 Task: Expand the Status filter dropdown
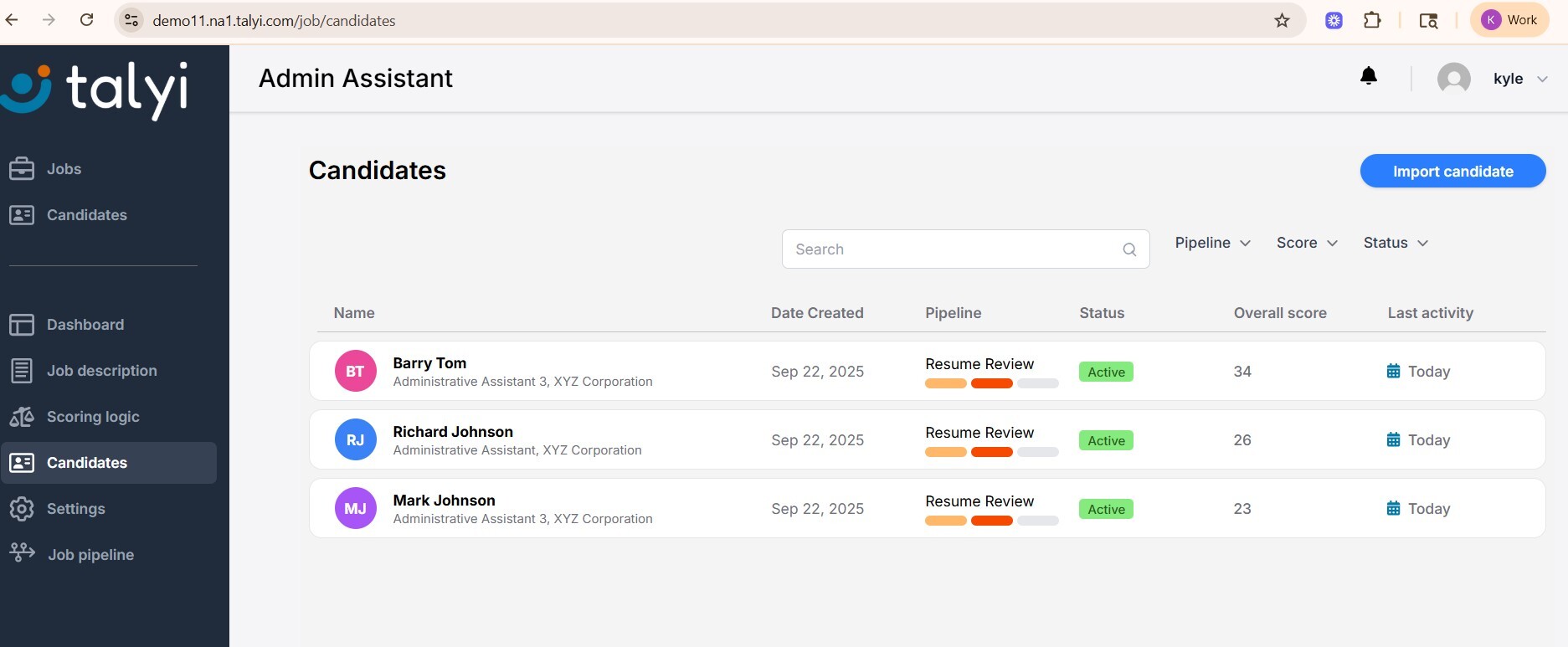[1396, 243]
